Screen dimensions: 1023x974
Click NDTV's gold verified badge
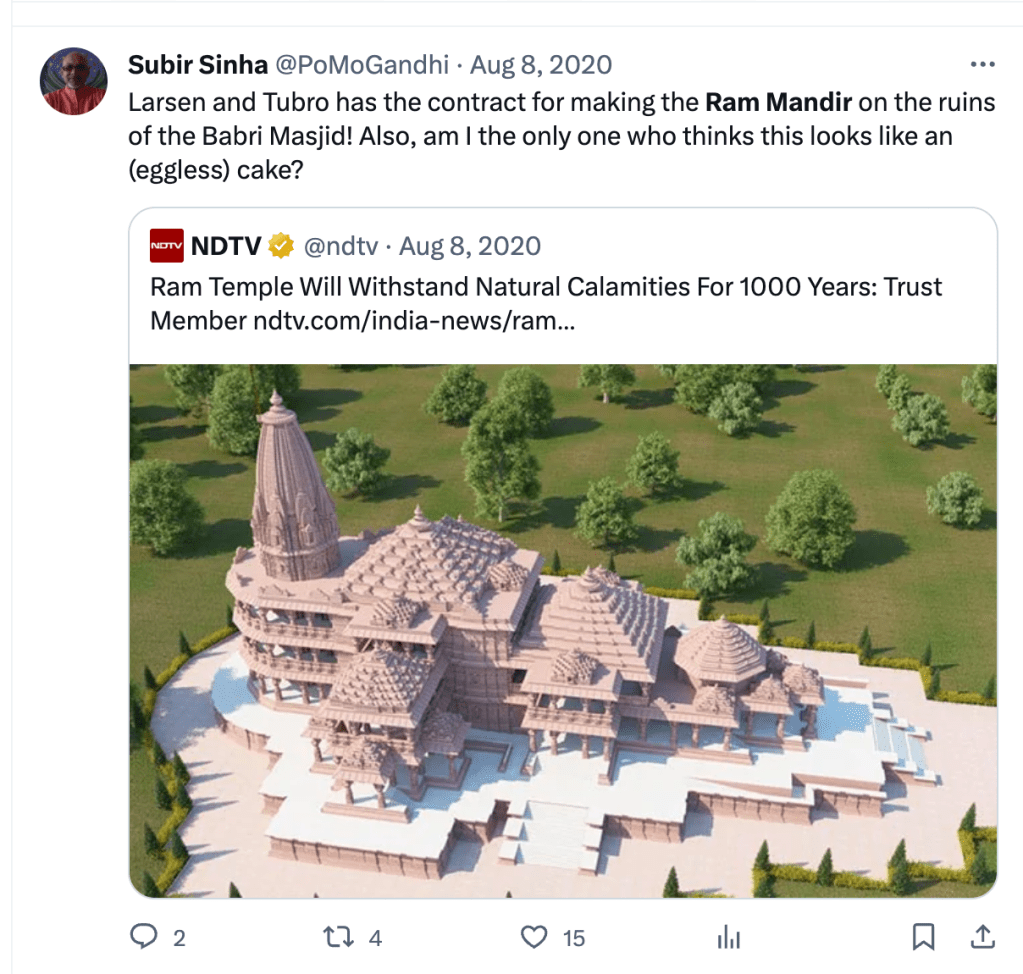[281, 246]
